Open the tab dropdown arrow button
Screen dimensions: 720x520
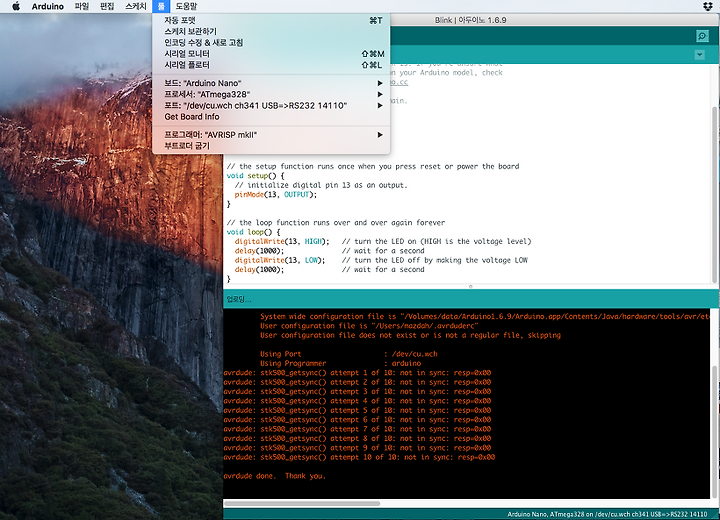coord(699,55)
